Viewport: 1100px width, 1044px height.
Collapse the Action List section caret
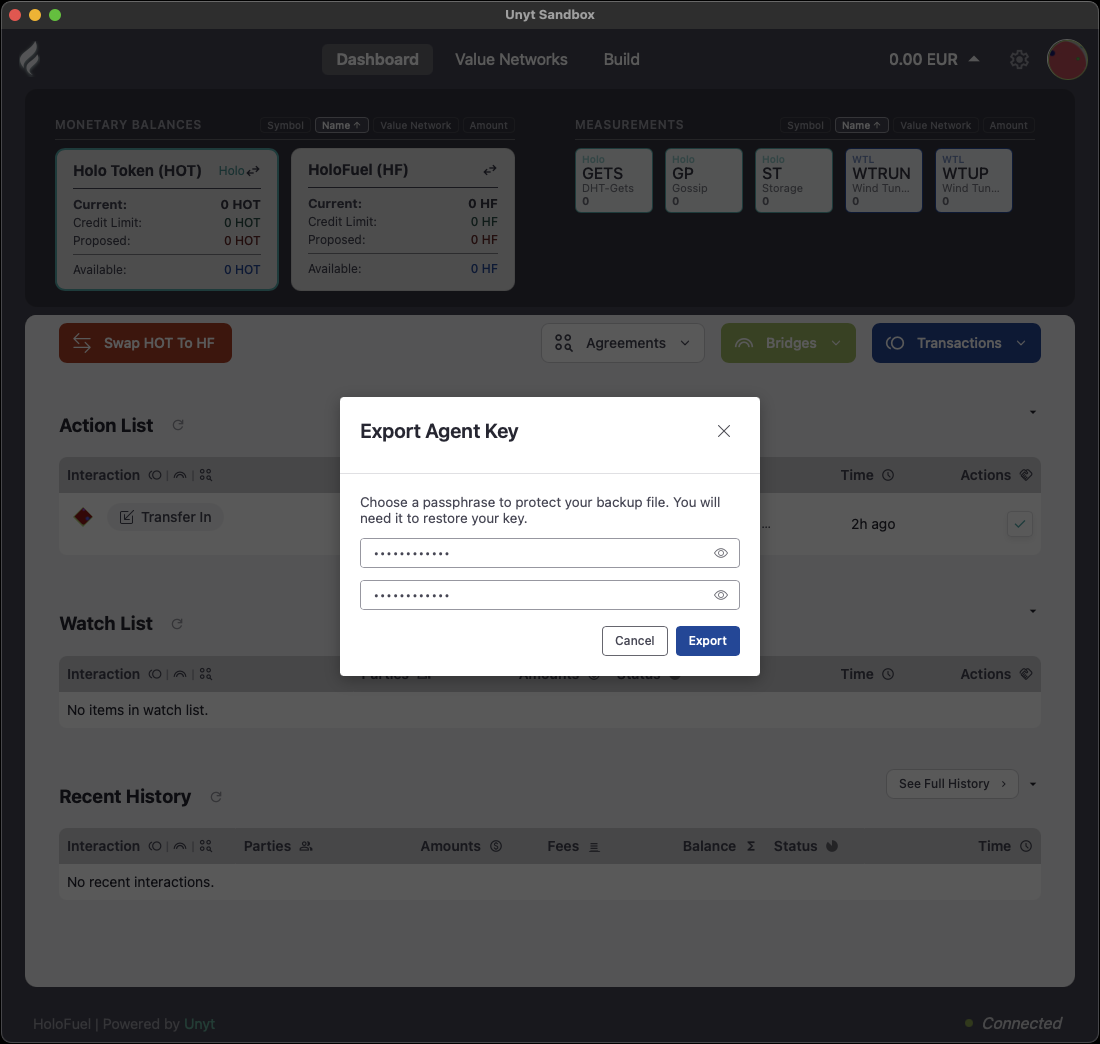pyautogui.click(x=1033, y=413)
